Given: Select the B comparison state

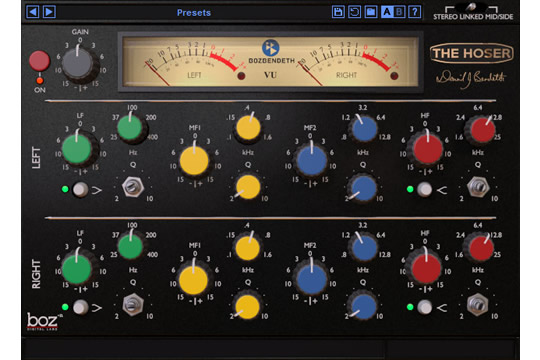Looking at the screenshot, I should click(x=399, y=12).
